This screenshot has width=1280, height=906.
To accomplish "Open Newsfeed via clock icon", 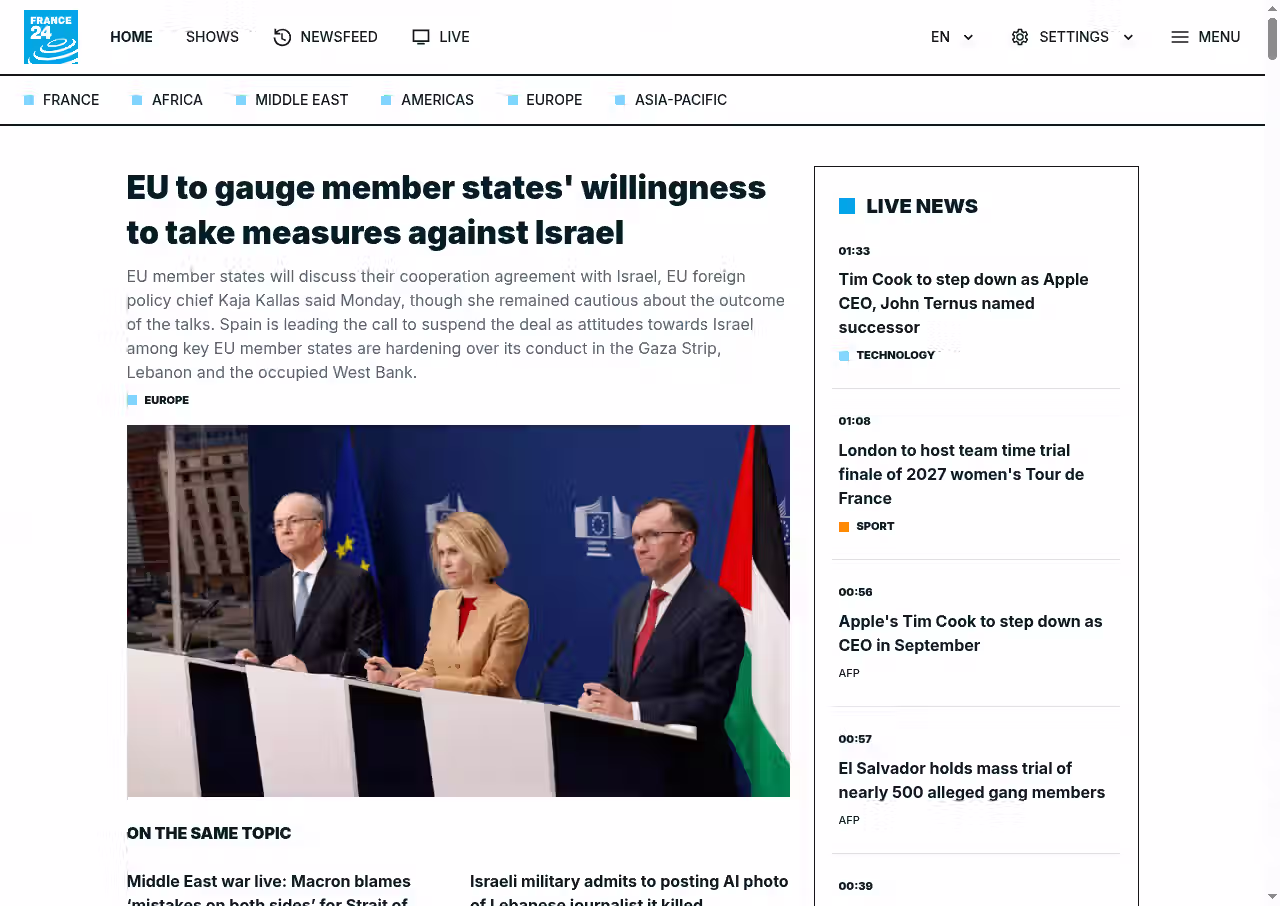I will coord(282,37).
